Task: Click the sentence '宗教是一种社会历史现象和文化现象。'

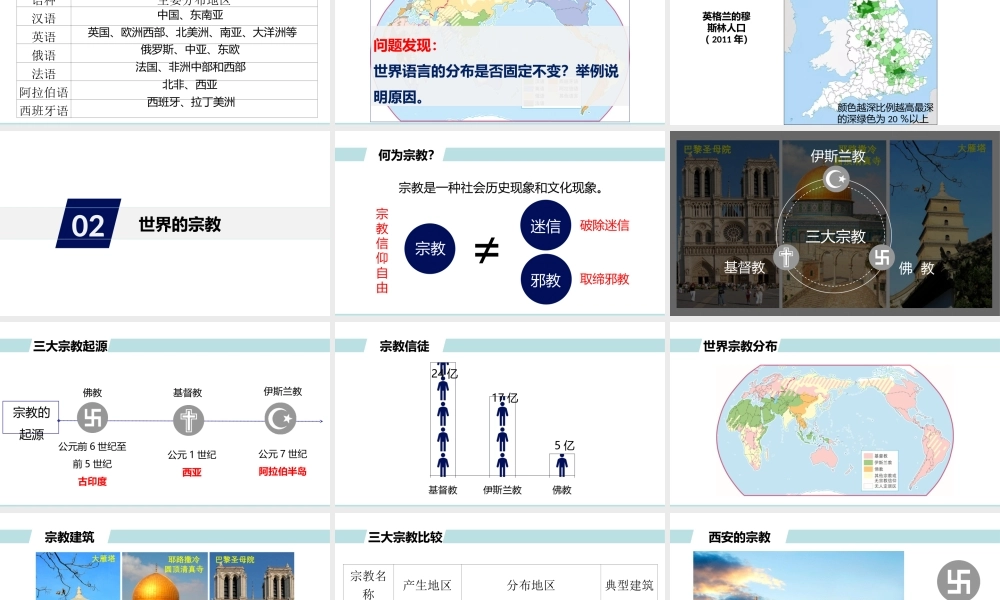Action: pos(501,187)
